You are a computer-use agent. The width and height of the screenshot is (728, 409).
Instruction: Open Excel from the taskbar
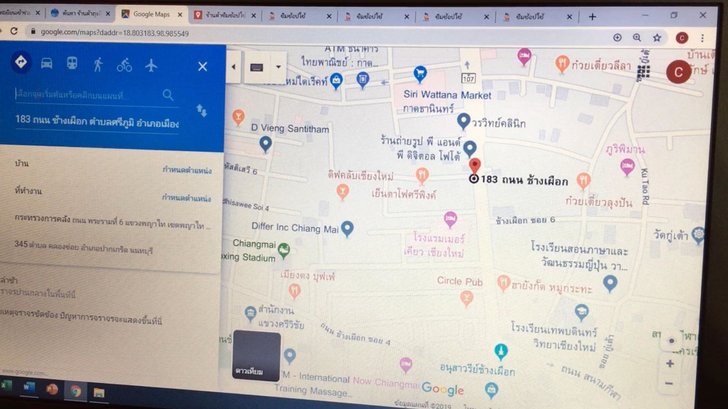(6, 385)
